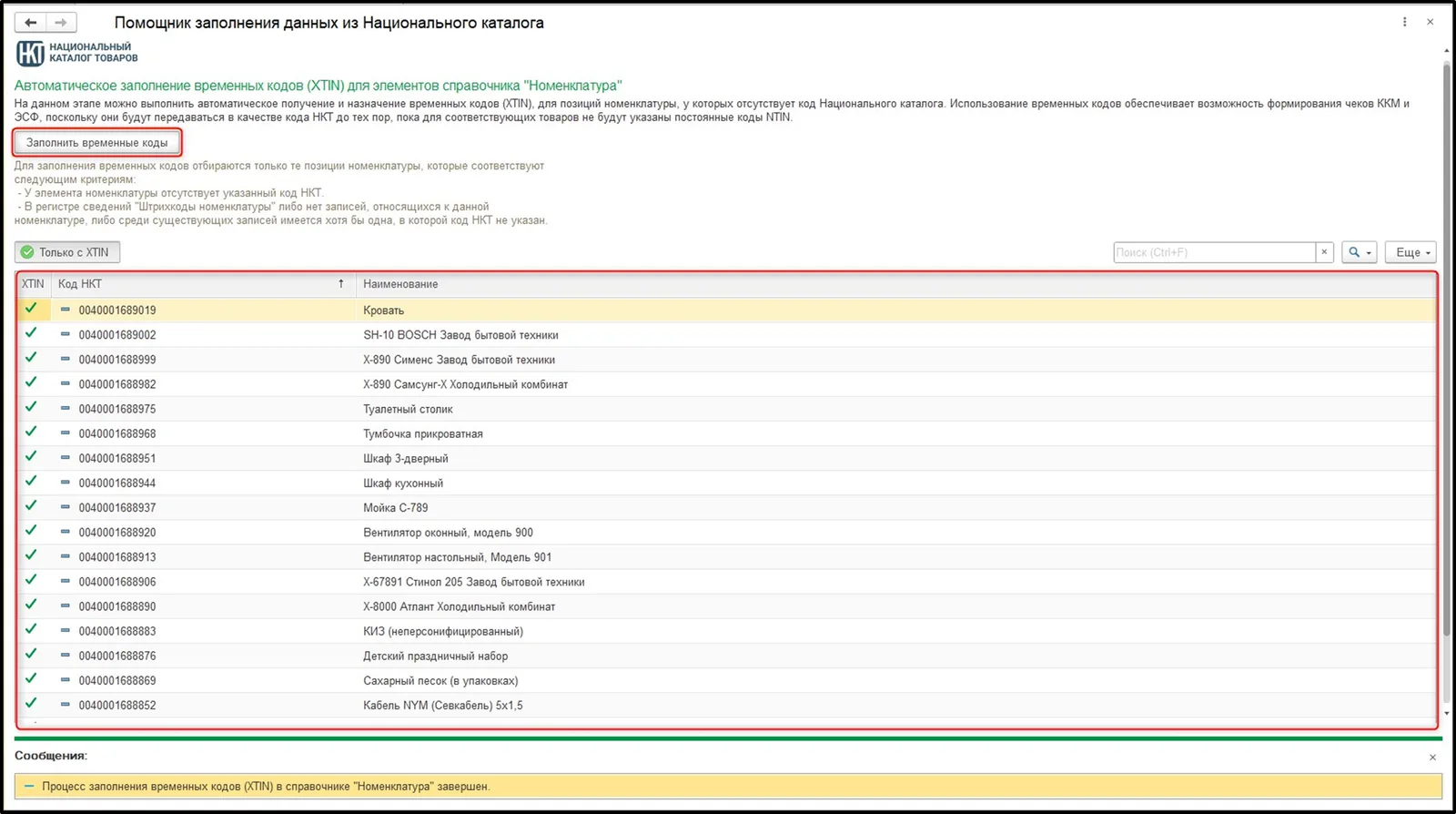
Task: Open the magnifier search dropdown
Action: point(1359,252)
